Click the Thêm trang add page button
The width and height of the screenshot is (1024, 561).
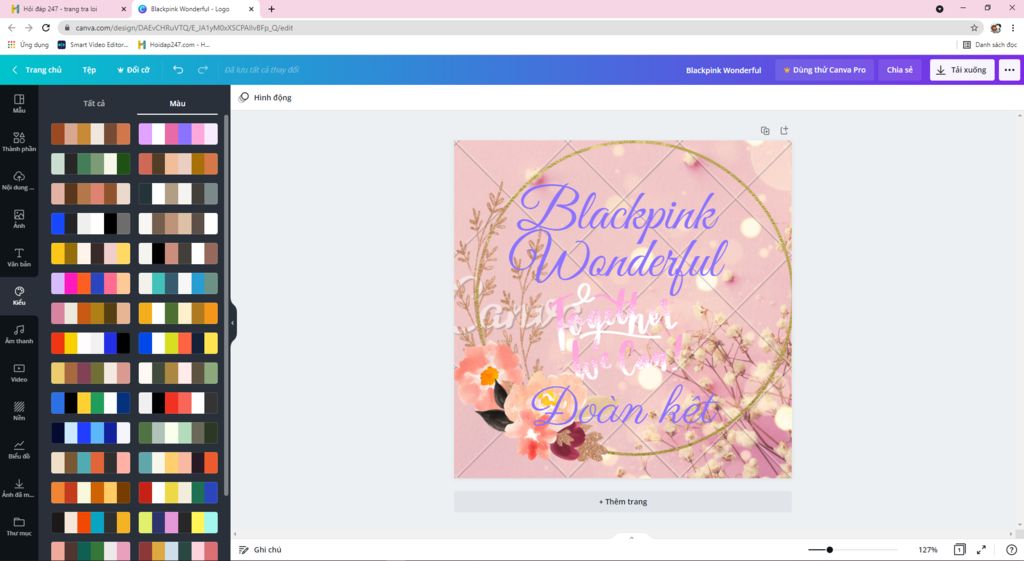pos(622,502)
